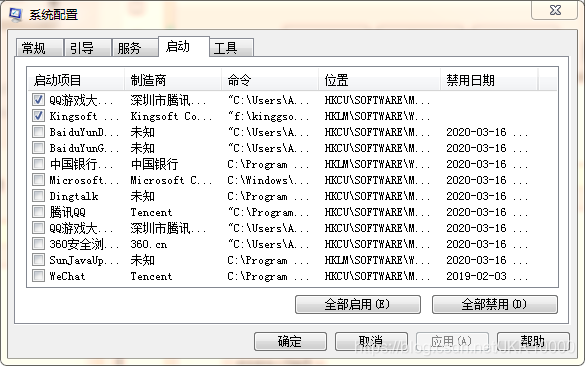Screen dimensions: 585x366
Task: Click the Tencent manufacturer of WeChat row
Action: 151,276
